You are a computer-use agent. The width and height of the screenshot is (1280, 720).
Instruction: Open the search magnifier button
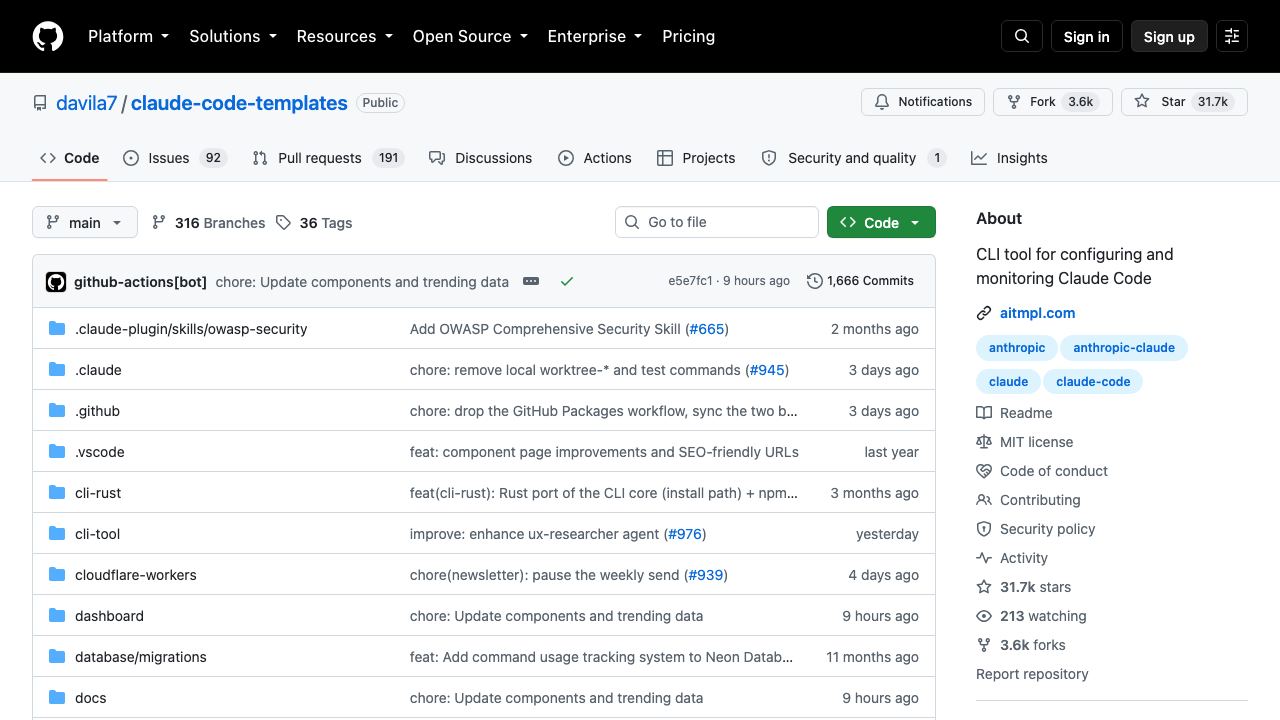coord(1022,36)
